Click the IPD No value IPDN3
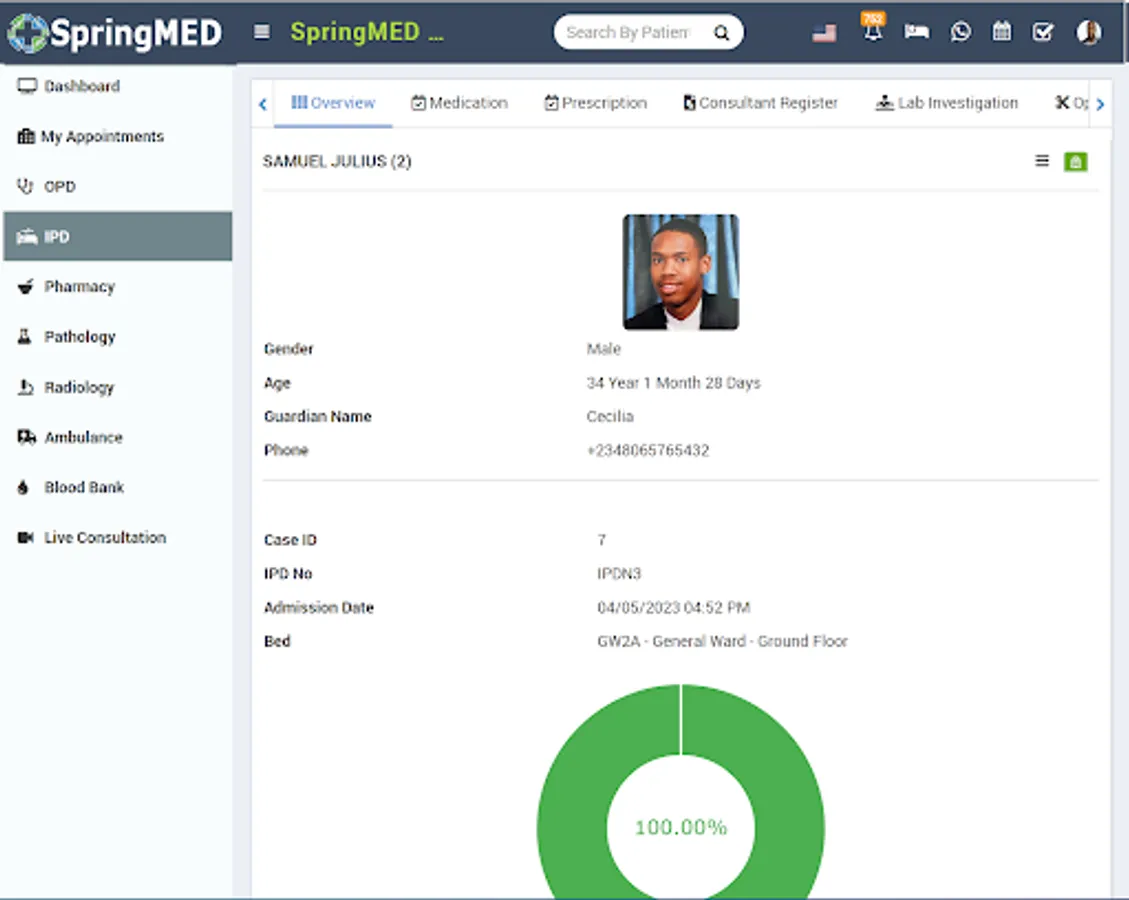 pos(619,574)
